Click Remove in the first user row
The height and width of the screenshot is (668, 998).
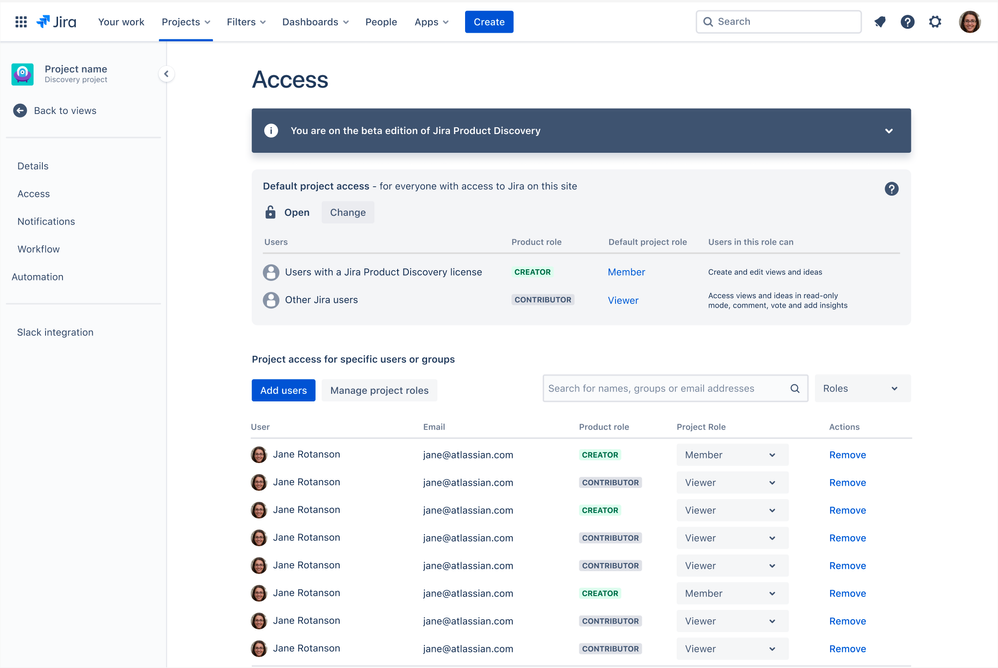(847, 455)
